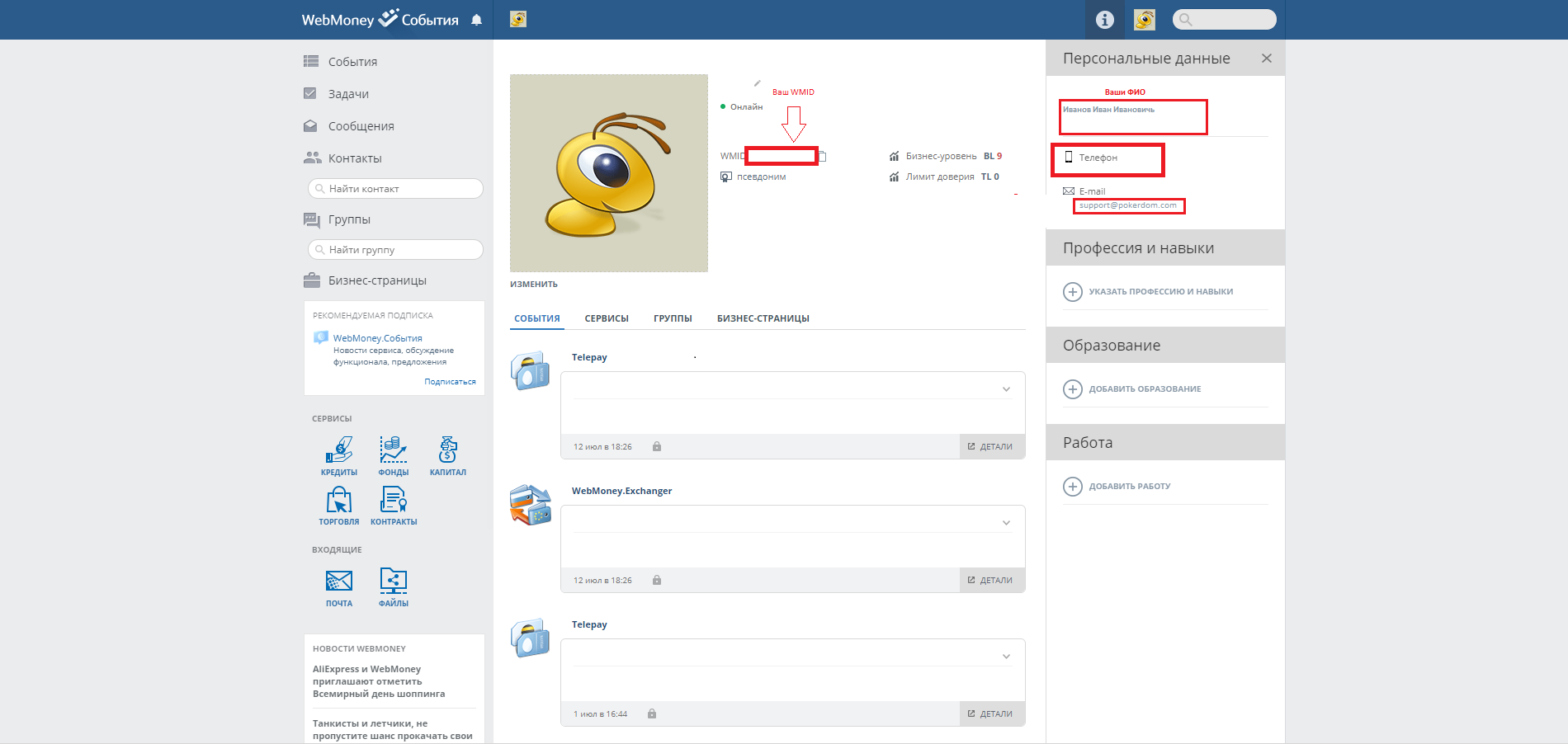The image size is (1568, 744).
Task: Click the Найти контакт search field
Action: tap(395, 189)
